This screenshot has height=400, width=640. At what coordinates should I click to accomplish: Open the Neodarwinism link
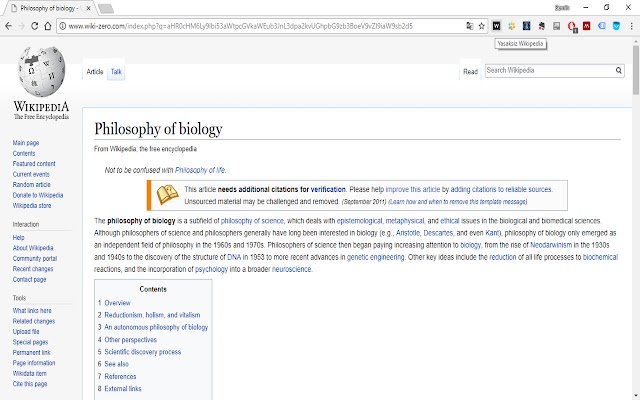[x=551, y=245]
